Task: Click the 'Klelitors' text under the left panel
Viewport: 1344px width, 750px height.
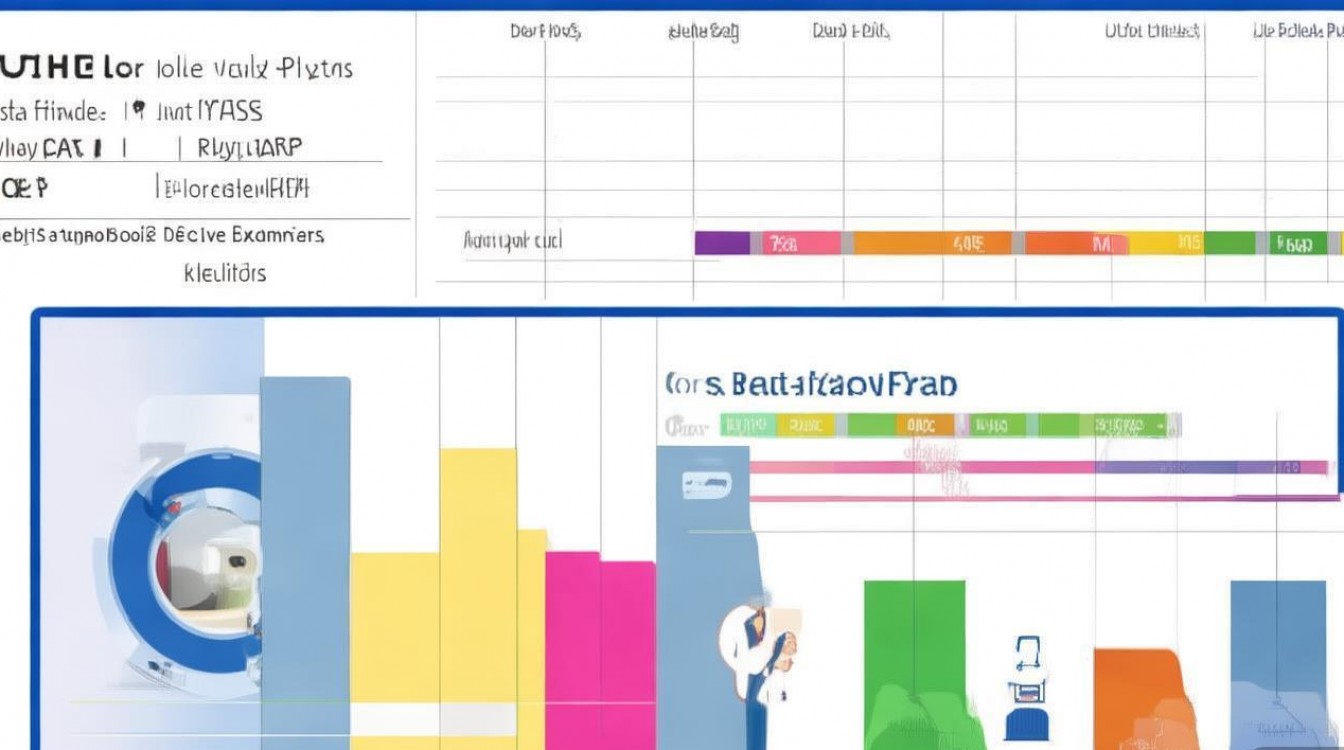Action: pyautogui.click(x=225, y=273)
